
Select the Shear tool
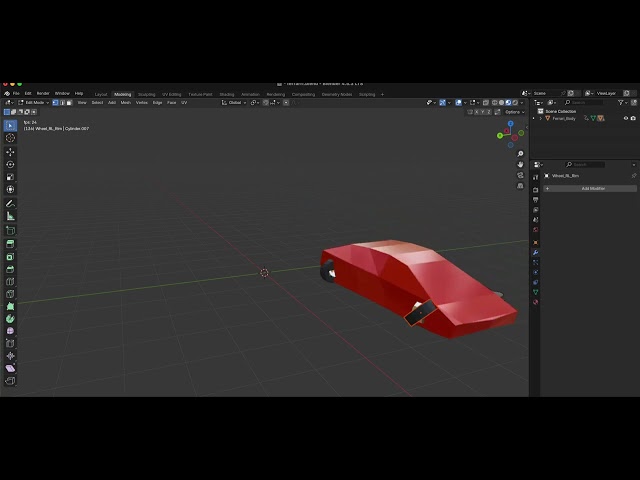pyautogui.click(x=10, y=369)
